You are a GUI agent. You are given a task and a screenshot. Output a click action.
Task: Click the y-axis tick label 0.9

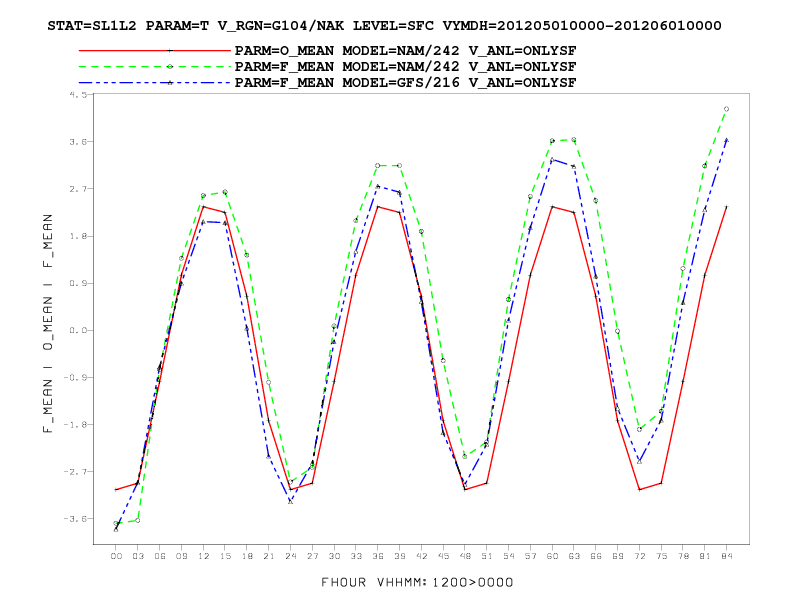point(79,283)
